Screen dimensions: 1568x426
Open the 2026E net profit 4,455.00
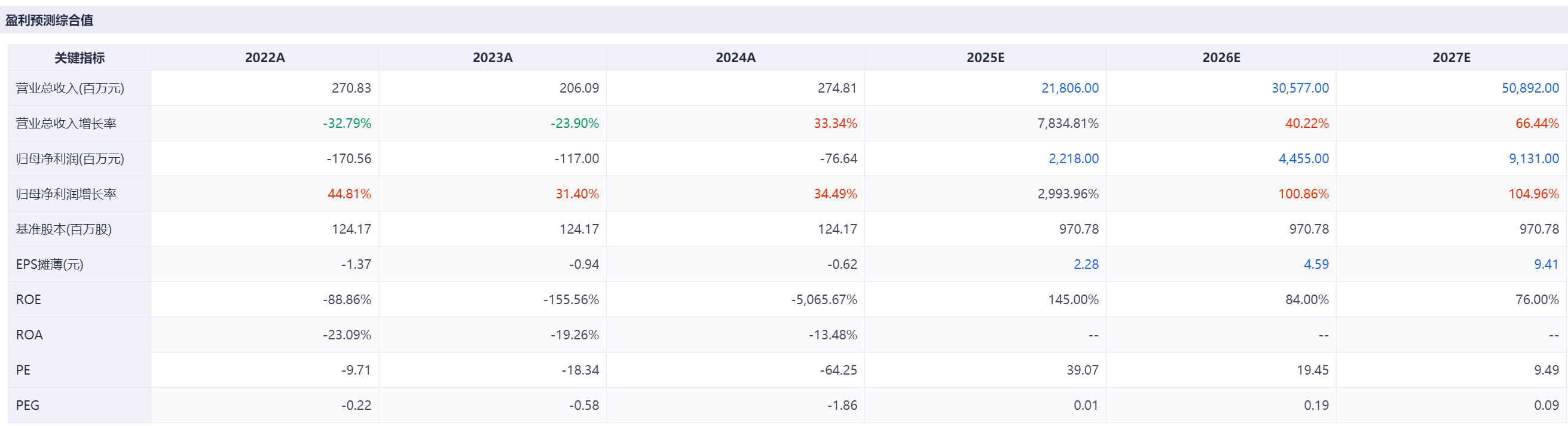pos(1303,159)
